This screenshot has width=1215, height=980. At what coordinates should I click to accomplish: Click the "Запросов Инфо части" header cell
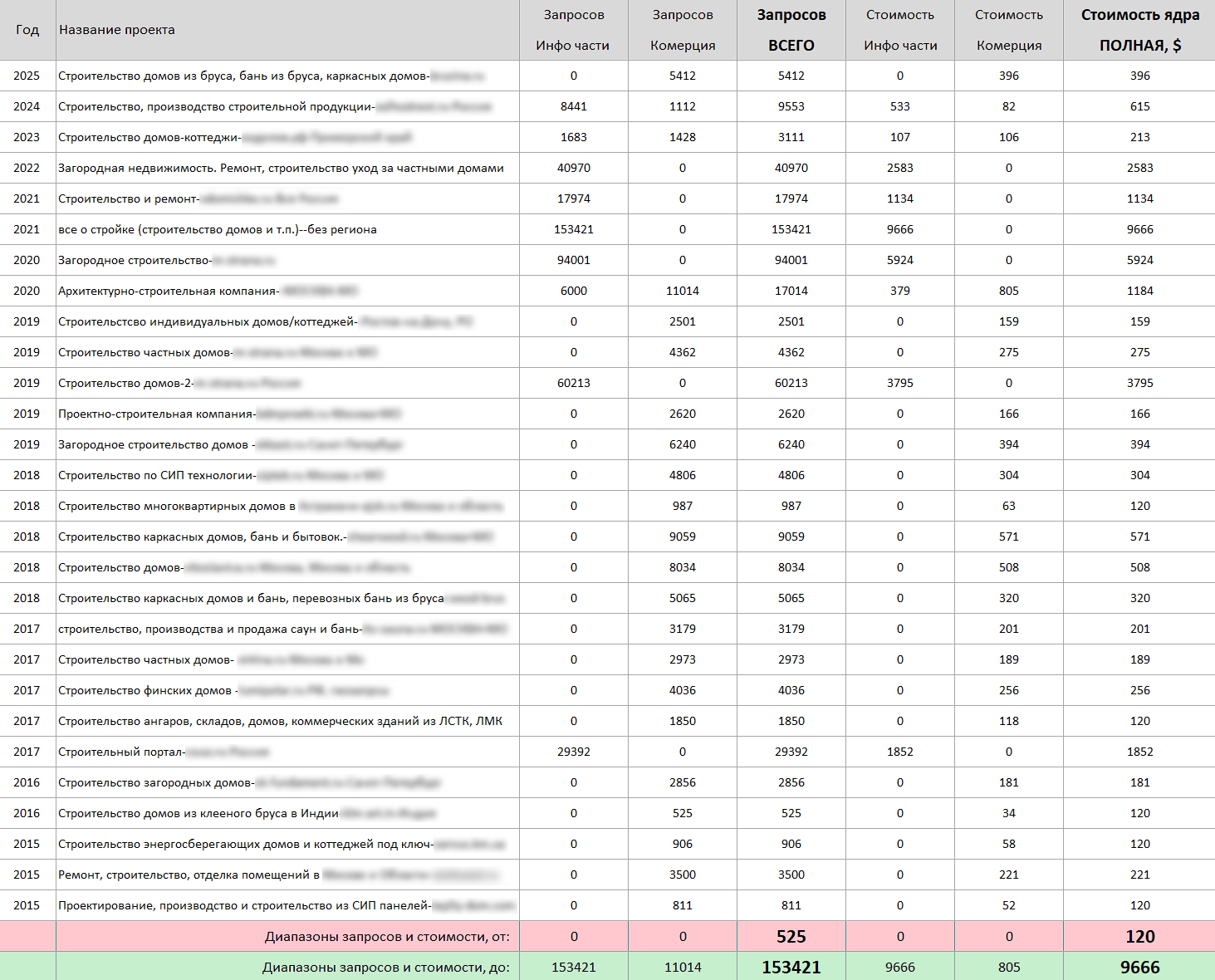[x=573, y=30]
